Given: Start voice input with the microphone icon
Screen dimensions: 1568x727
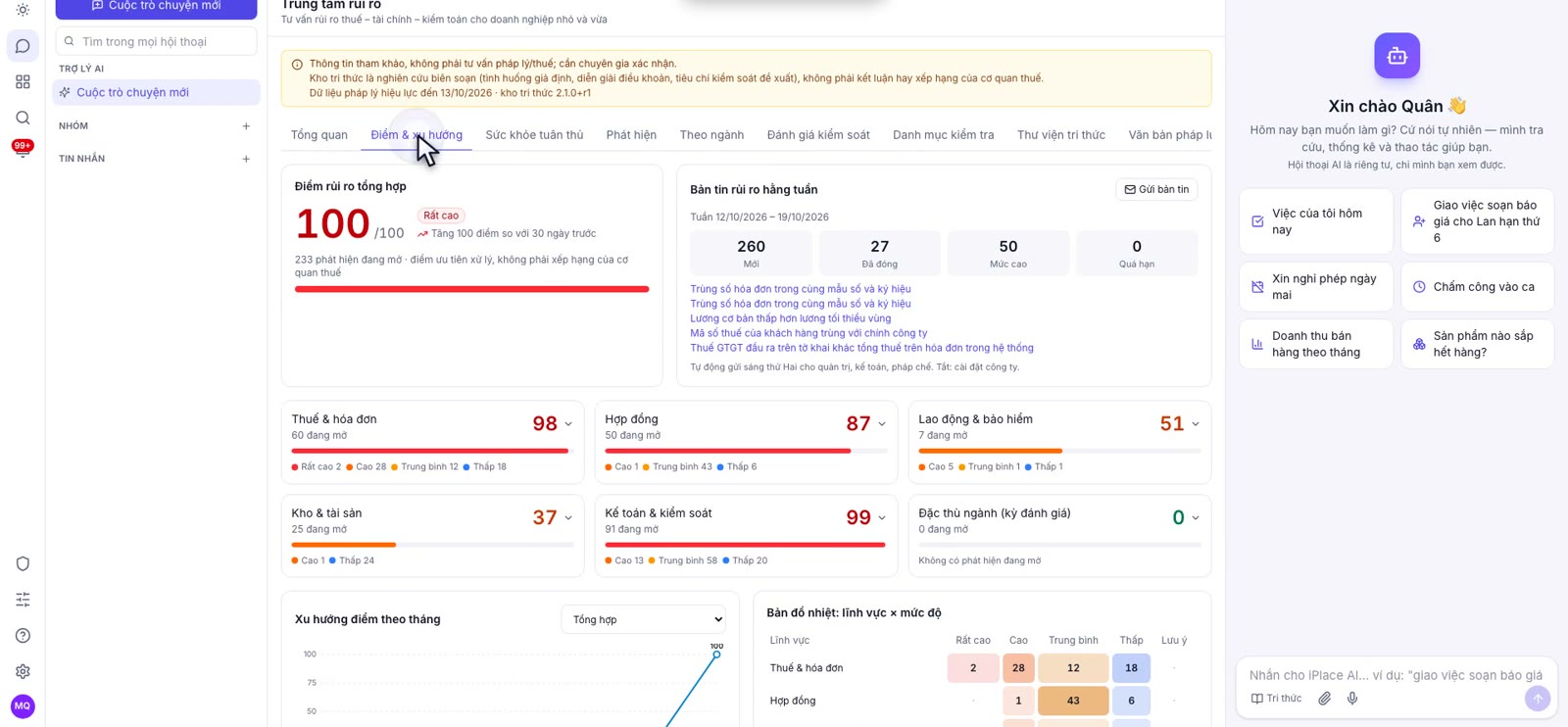Looking at the screenshot, I should coord(1352,699).
